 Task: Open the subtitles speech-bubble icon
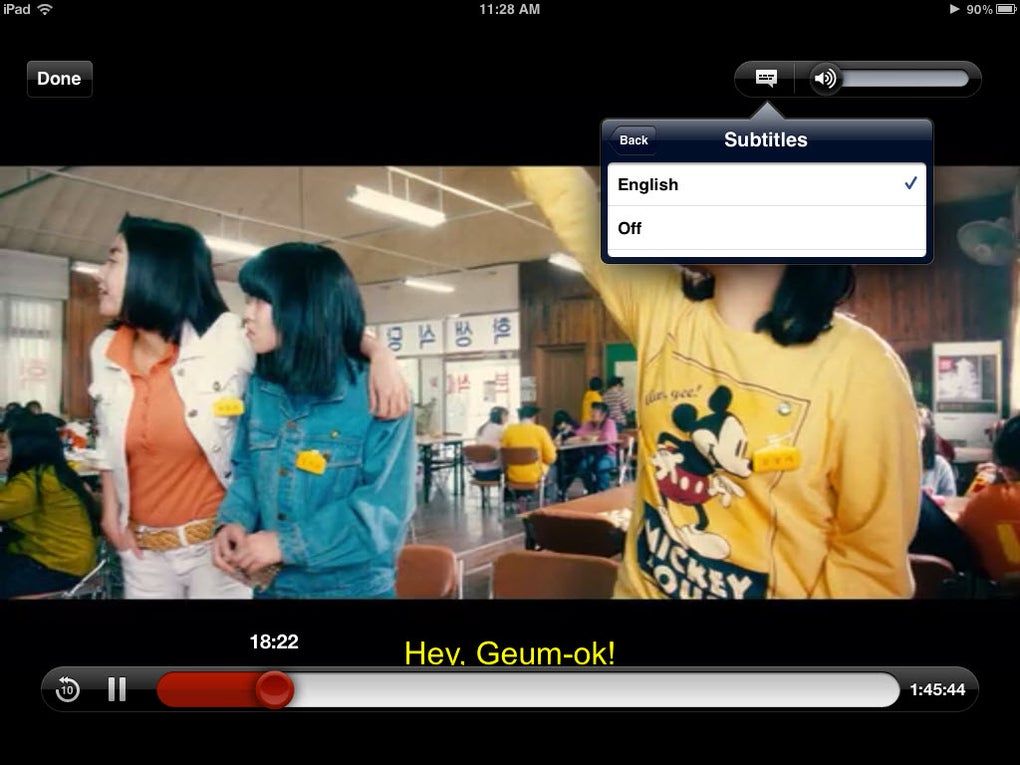766,79
